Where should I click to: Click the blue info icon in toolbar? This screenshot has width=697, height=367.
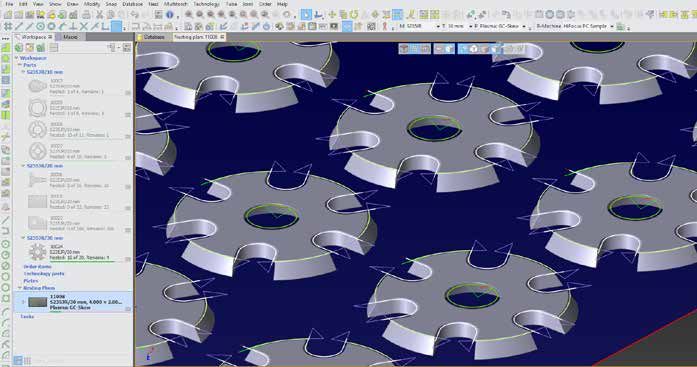point(170,15)
